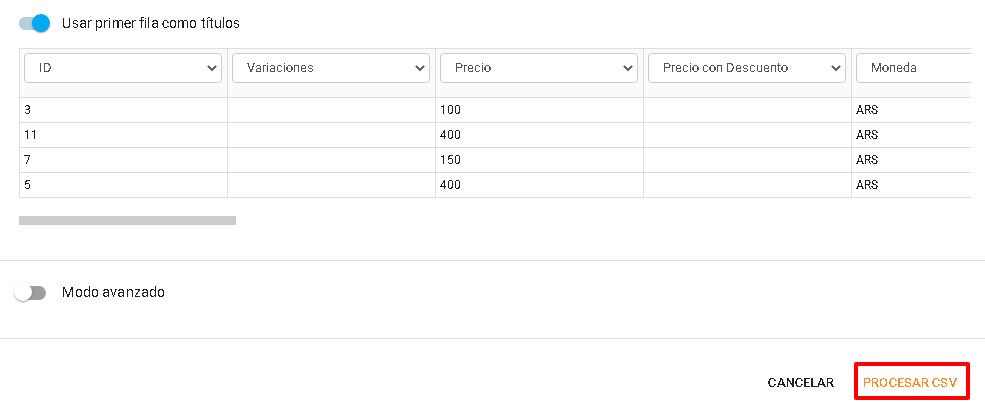
Task: Open the Variaciones column dropdown
Action: tap(331, 68)
